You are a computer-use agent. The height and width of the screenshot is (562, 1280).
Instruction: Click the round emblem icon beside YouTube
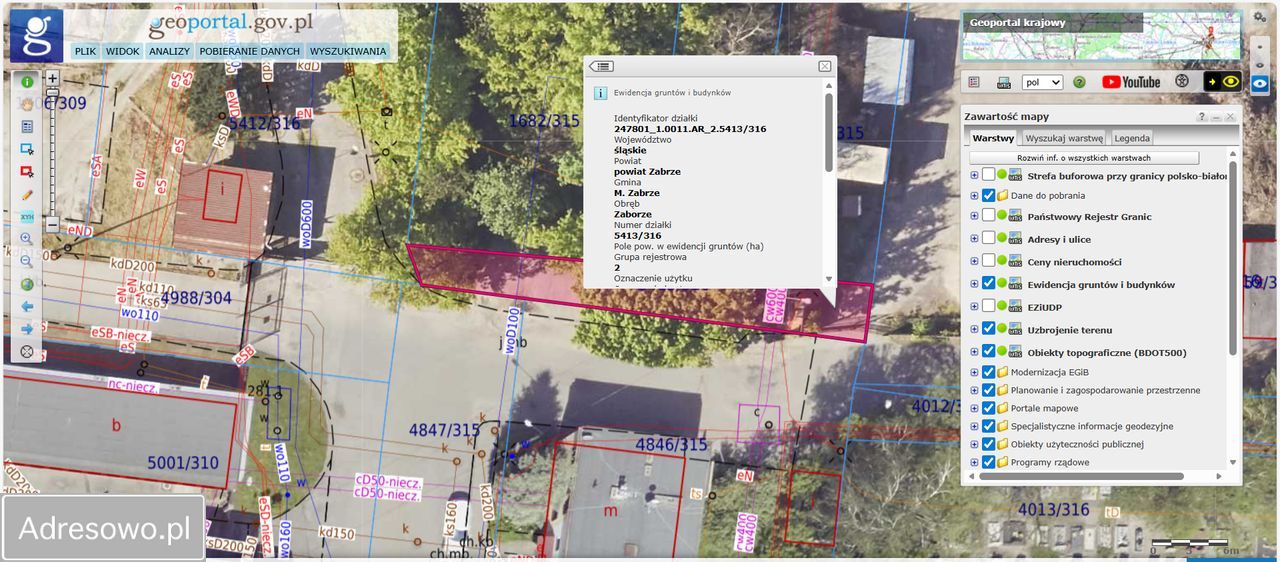[x=1182, y=82]
